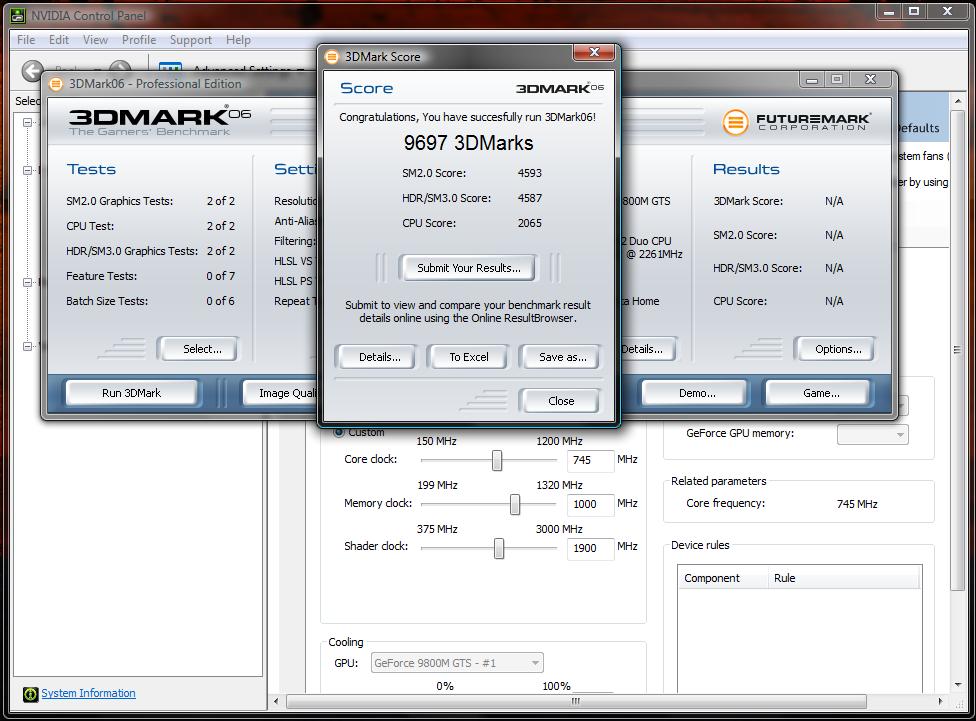
Task: Minimize the 3DMark06 Professional Edition window
Action: [x=812, y=80]
